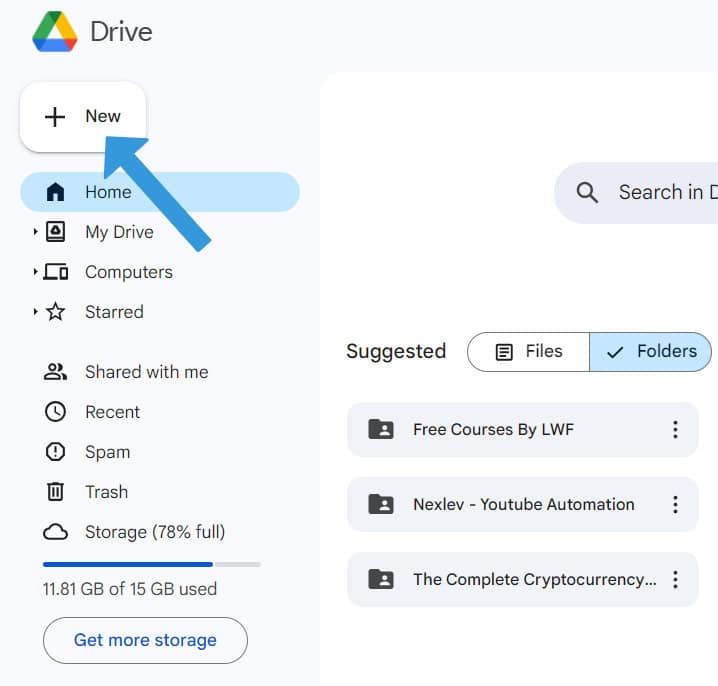The width and height of the screenshot is (718, 686).
Task: Switch Suggested view to Files
Action: [528, 352]
